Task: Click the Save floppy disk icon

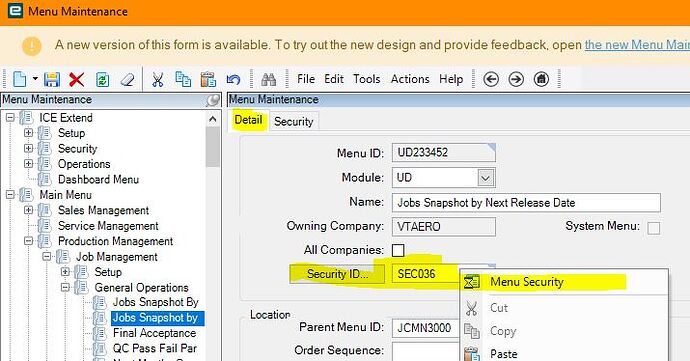Action: [x=52, y=80]
